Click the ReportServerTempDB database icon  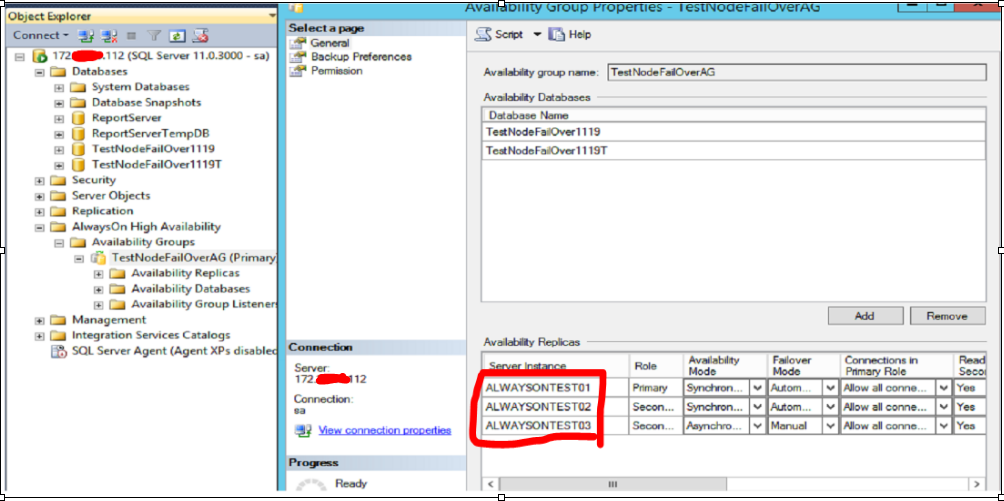coord(78,133)
